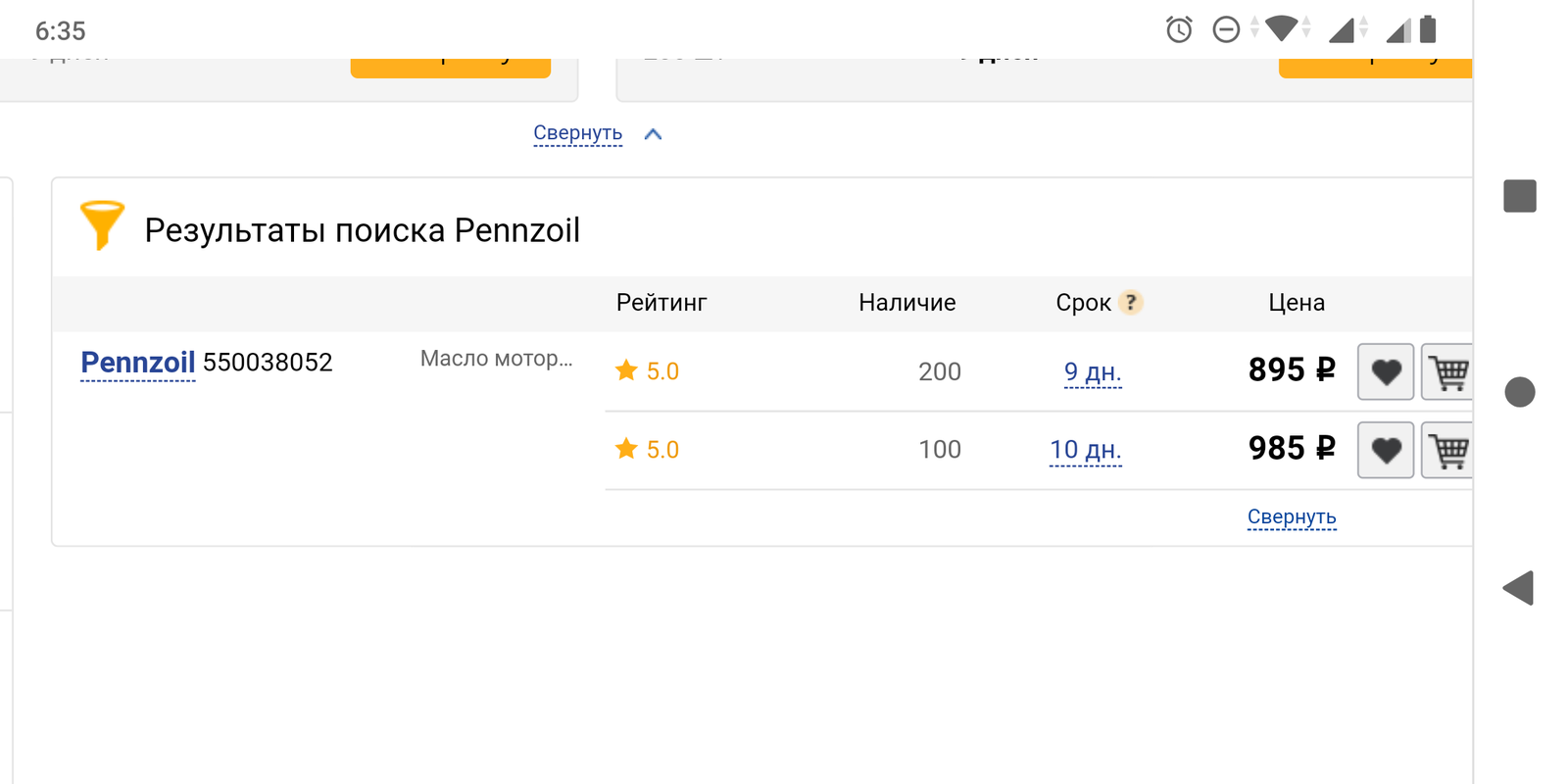The image size is (1568, 784).
Task: Tap the Wi-Fi status icon
Action: tap(1281, 28)
